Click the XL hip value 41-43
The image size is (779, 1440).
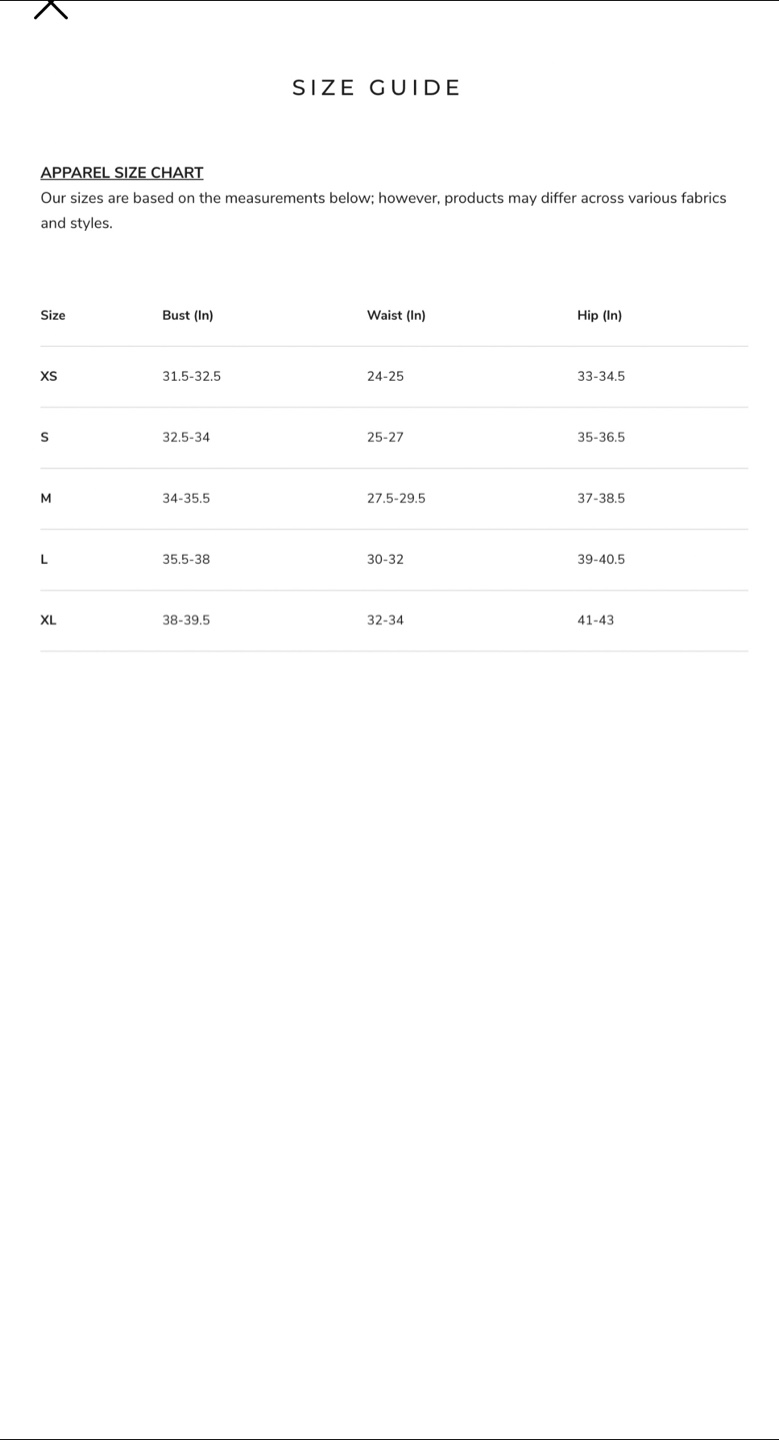(596, 620)
